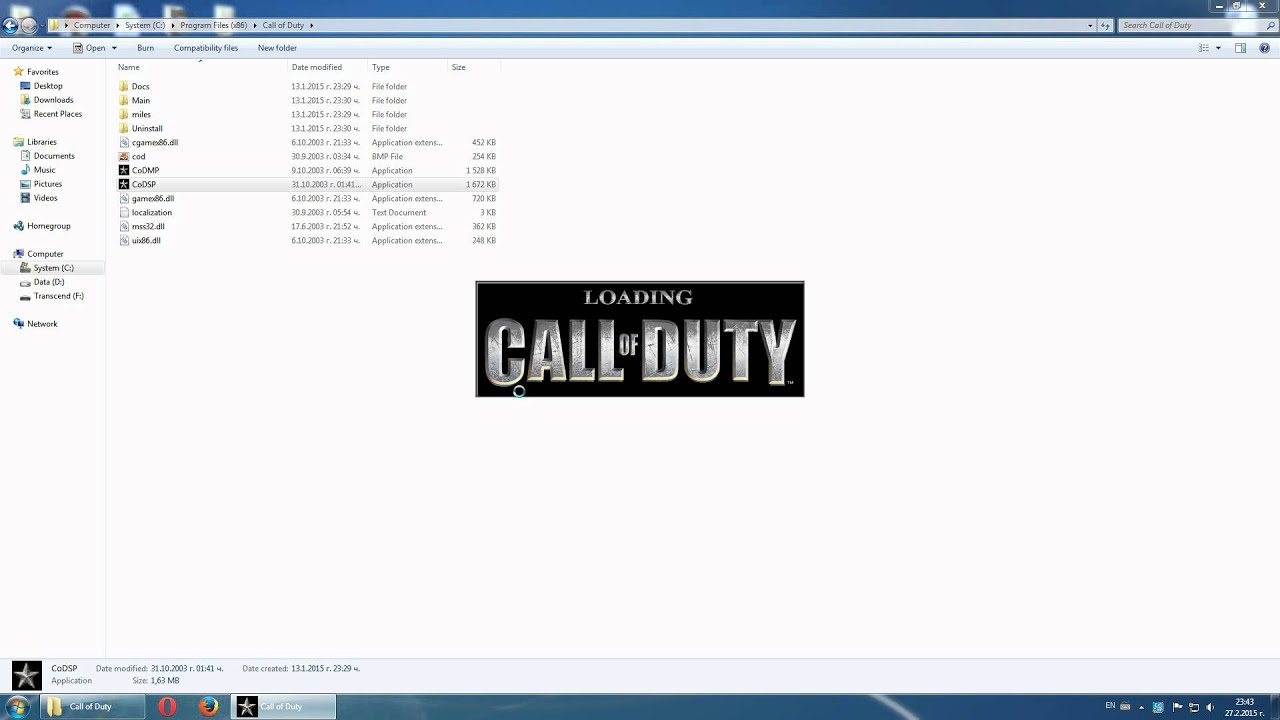Viewport: 1280px width, 720px height.
Task: Expand the arrow after Program Files (x86)
Action: point(255,25)
